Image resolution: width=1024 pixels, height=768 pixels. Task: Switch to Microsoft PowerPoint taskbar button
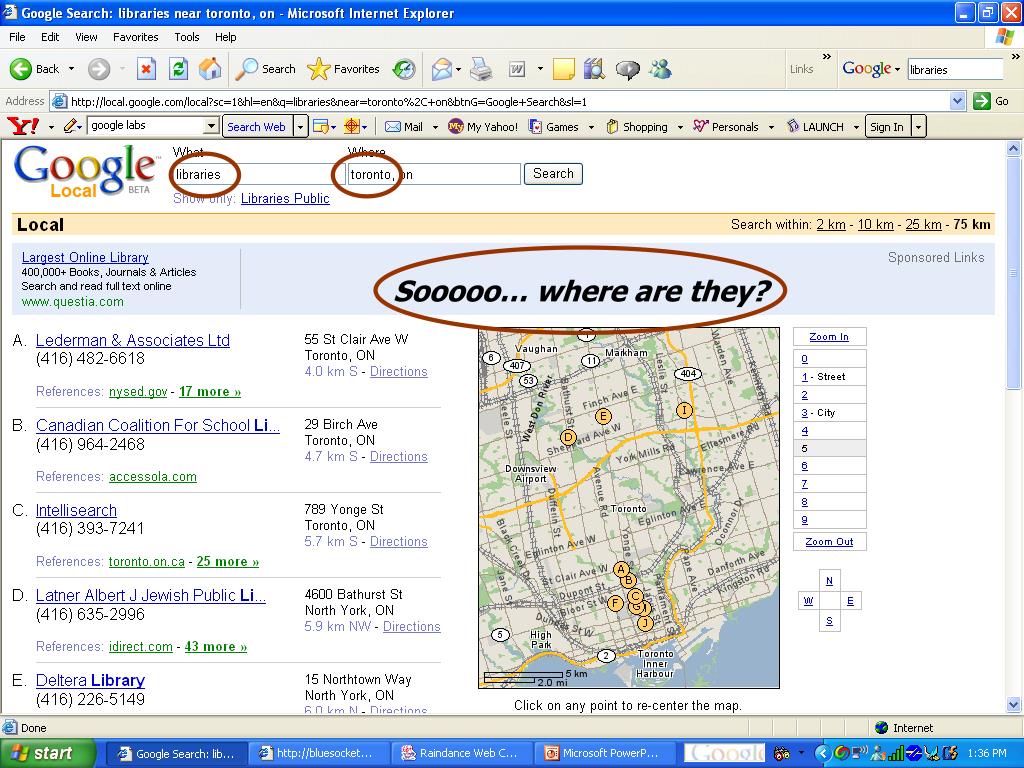pyautogui.click(x=602, y=754)
